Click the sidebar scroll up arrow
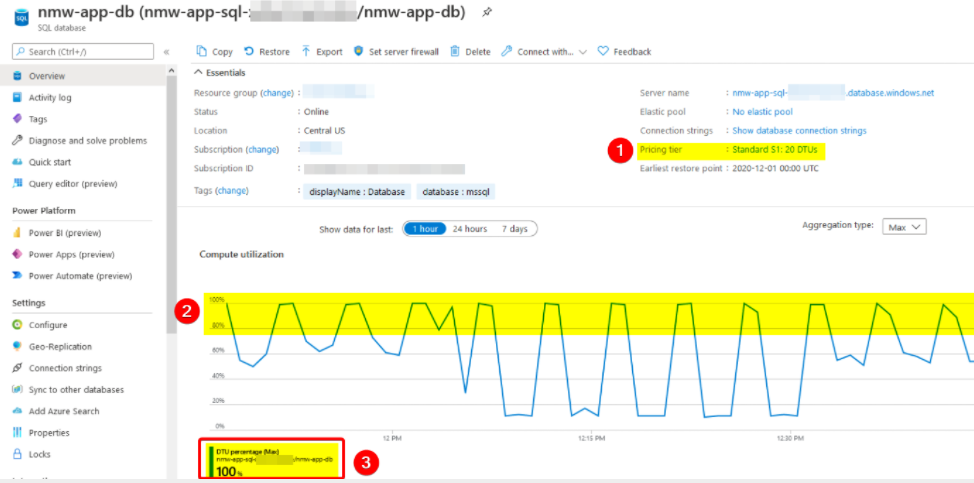974x483 pixels. [171, 70]
